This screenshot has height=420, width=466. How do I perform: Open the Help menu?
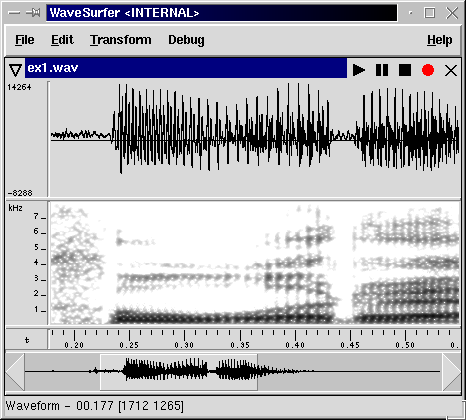440,40
